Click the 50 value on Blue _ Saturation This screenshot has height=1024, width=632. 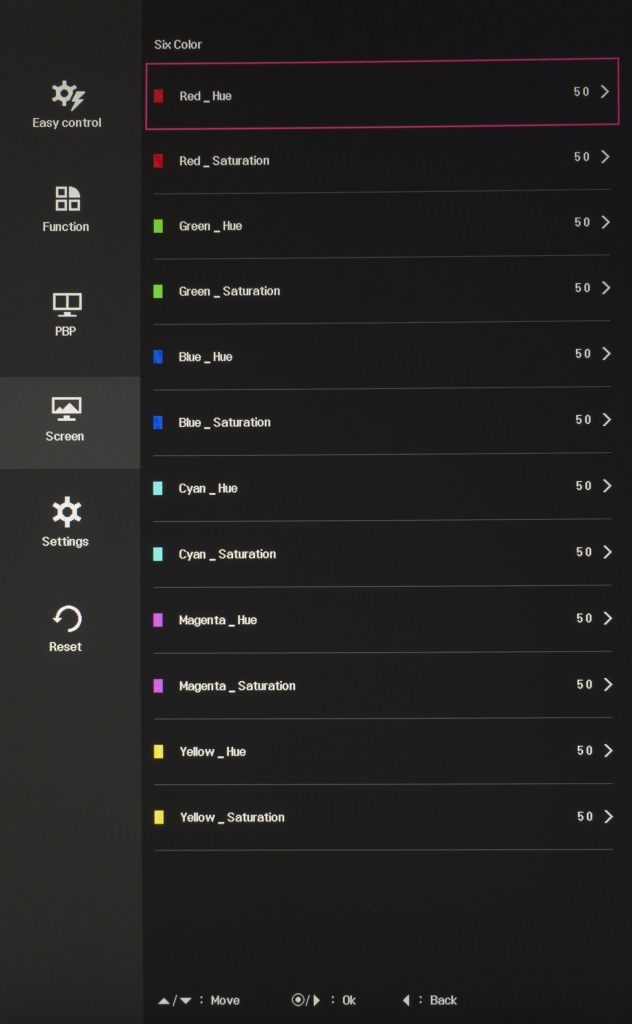tap(583, 419)
